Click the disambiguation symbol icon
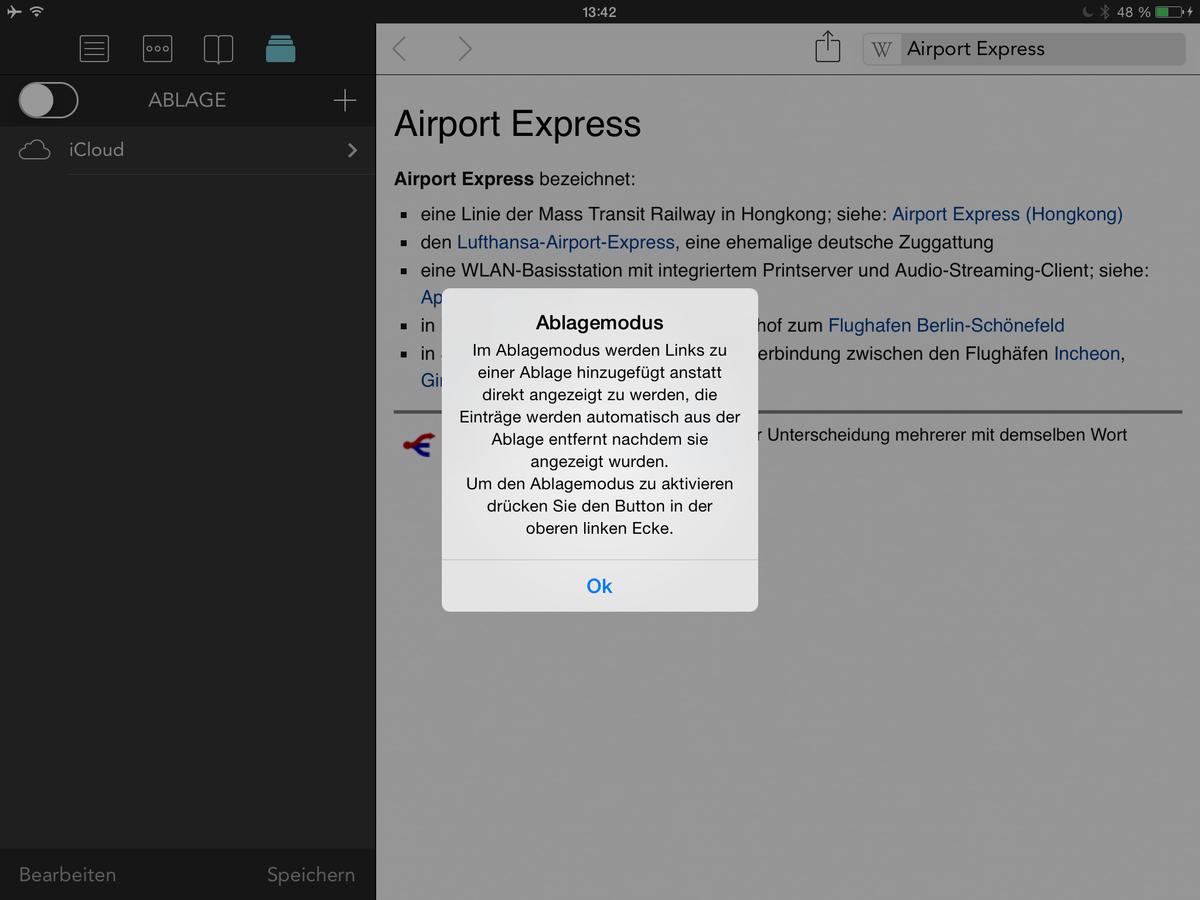The width and height of the screenshot is (1200, 900). pyautogui.click(x=418, y=446)
